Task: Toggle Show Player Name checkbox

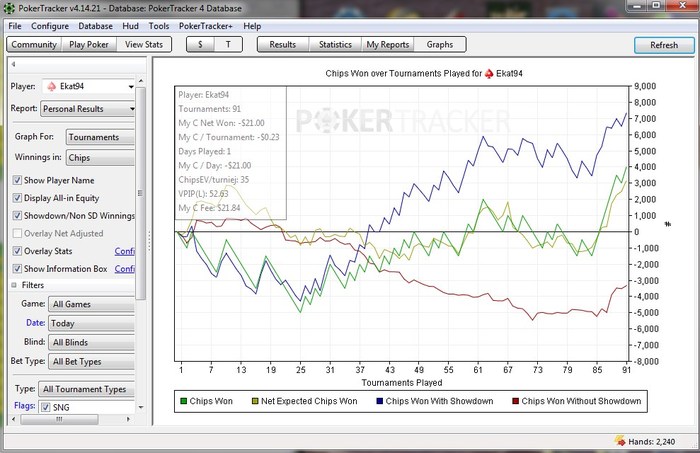Action: (x=17, y=180)
